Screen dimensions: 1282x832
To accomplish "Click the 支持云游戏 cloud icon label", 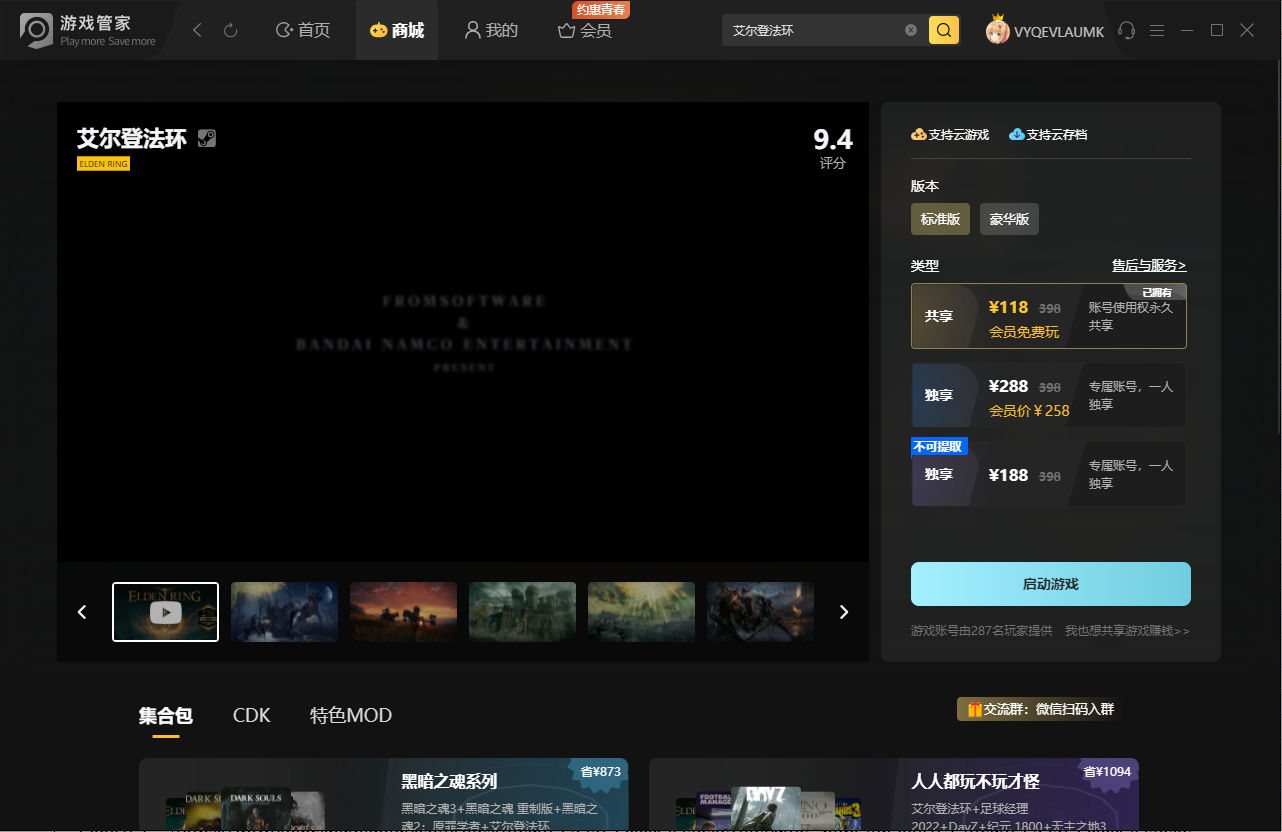I will click(950, 134).
